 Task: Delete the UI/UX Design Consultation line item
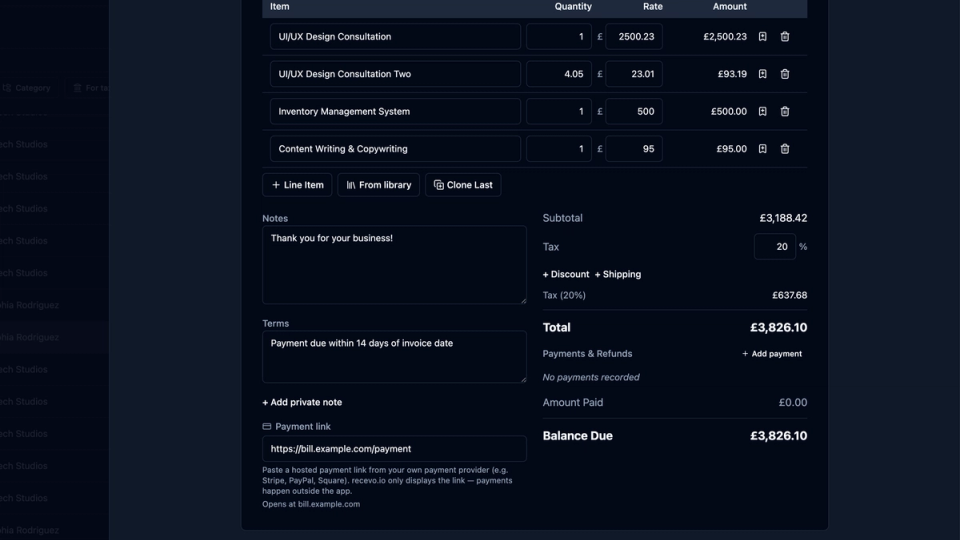785,37
